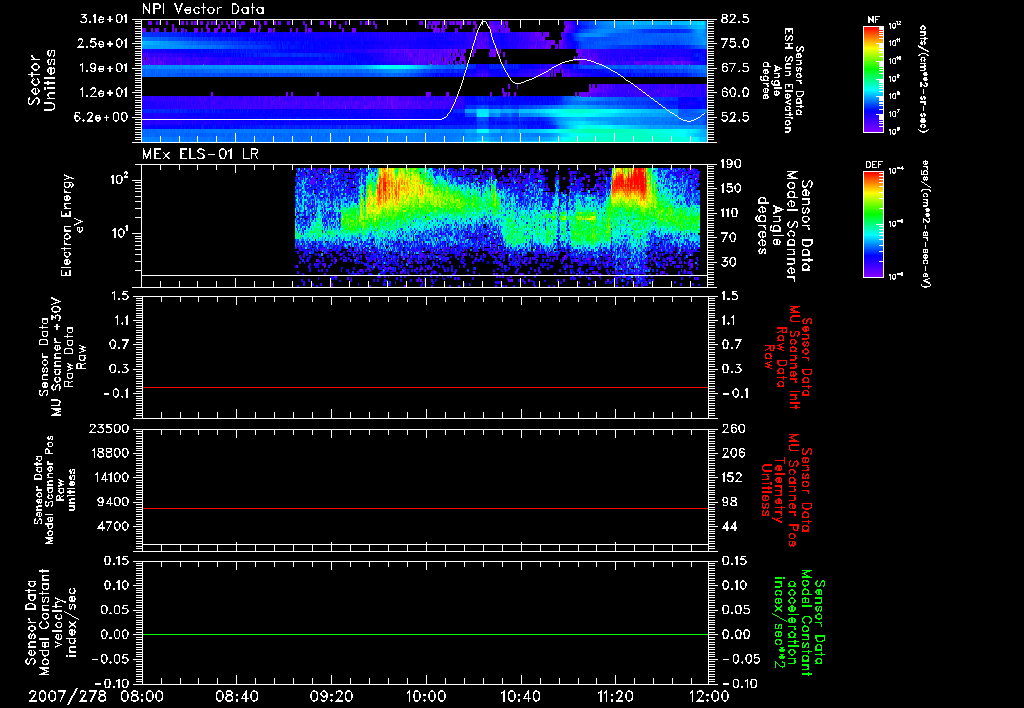This screenshot has width=1024, height=708.
Task: Click the red line in the +30V panel
Action: tap(425, 387)
